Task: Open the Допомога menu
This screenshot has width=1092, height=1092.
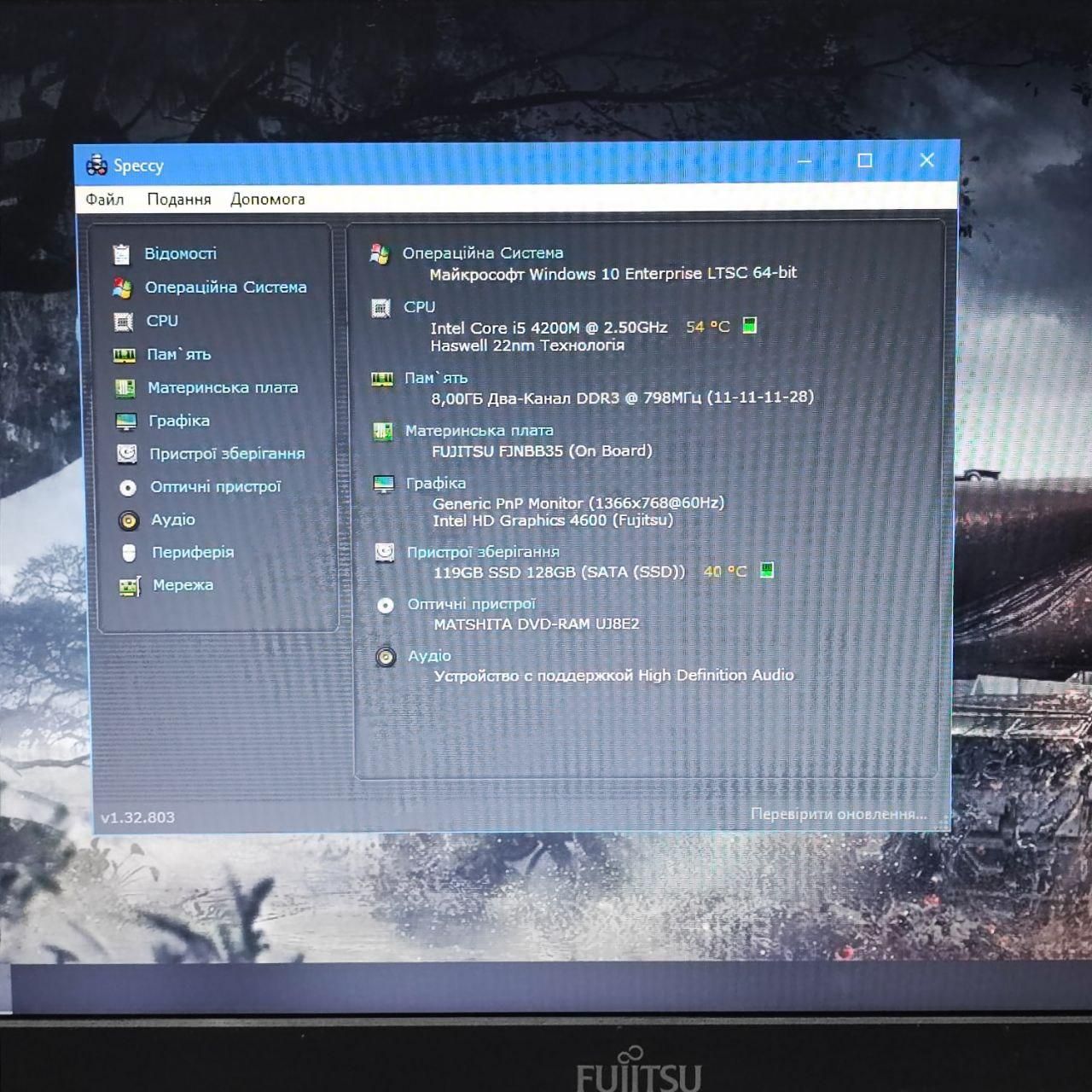Action: coord(268,200)
